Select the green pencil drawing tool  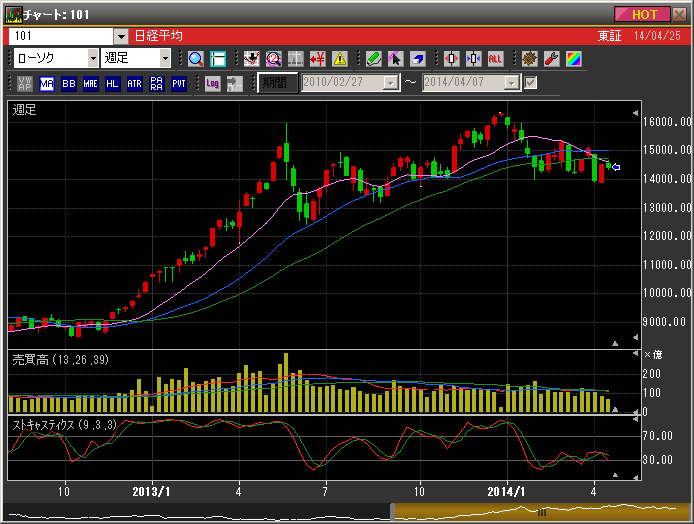(373, 58)
